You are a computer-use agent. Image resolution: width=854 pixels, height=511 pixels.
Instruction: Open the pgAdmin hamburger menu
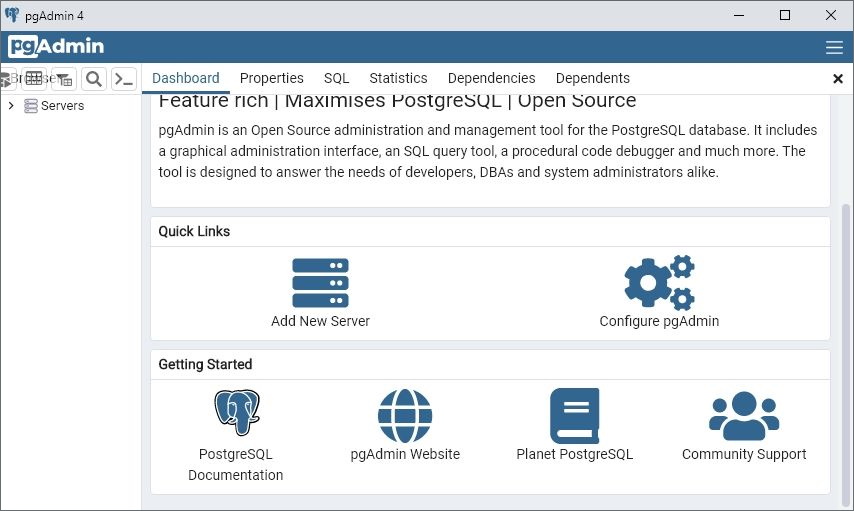tap(834, 47)
